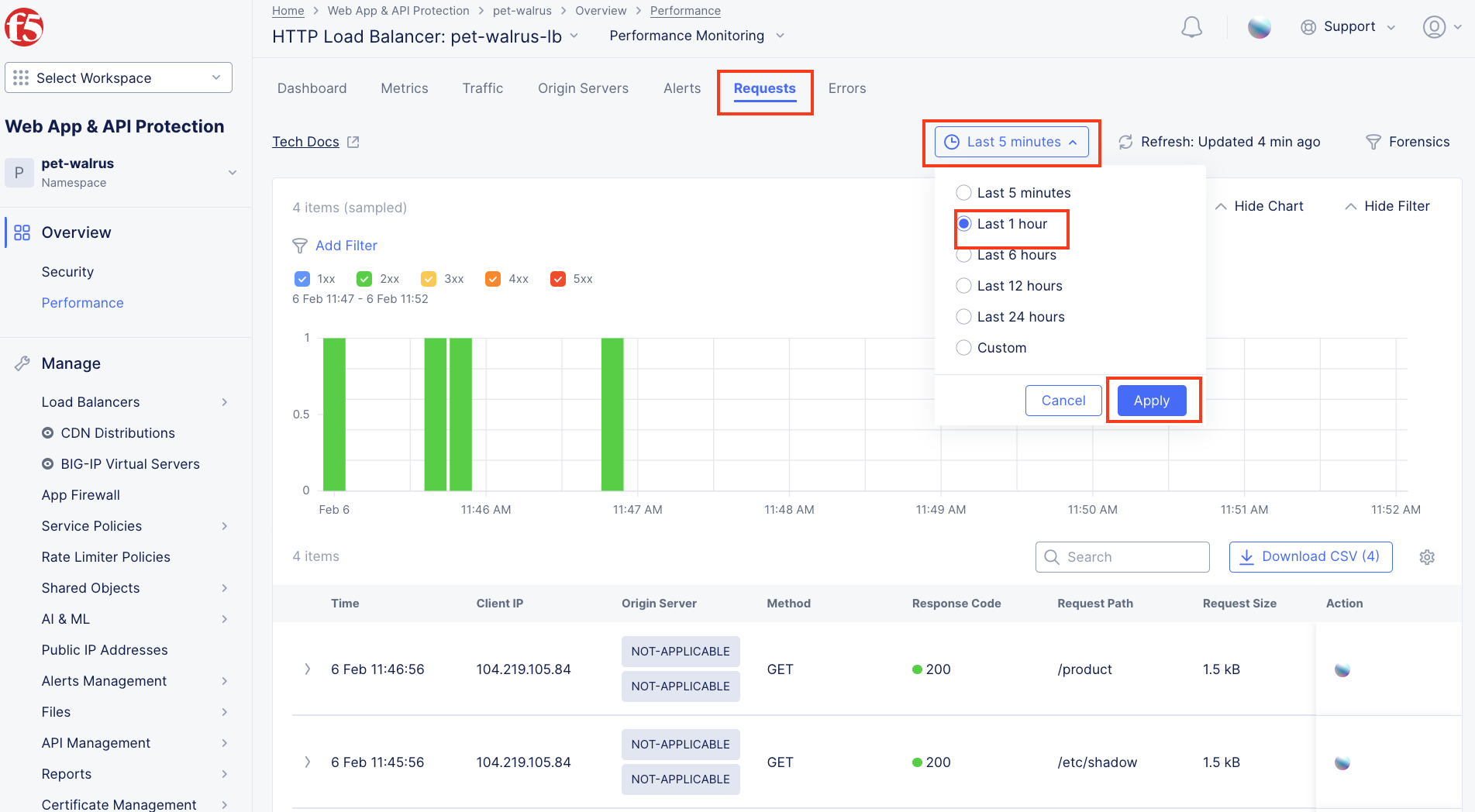1475x812 pixels.
Task: Choose the Custom time range option
Action: coord(963,348)
